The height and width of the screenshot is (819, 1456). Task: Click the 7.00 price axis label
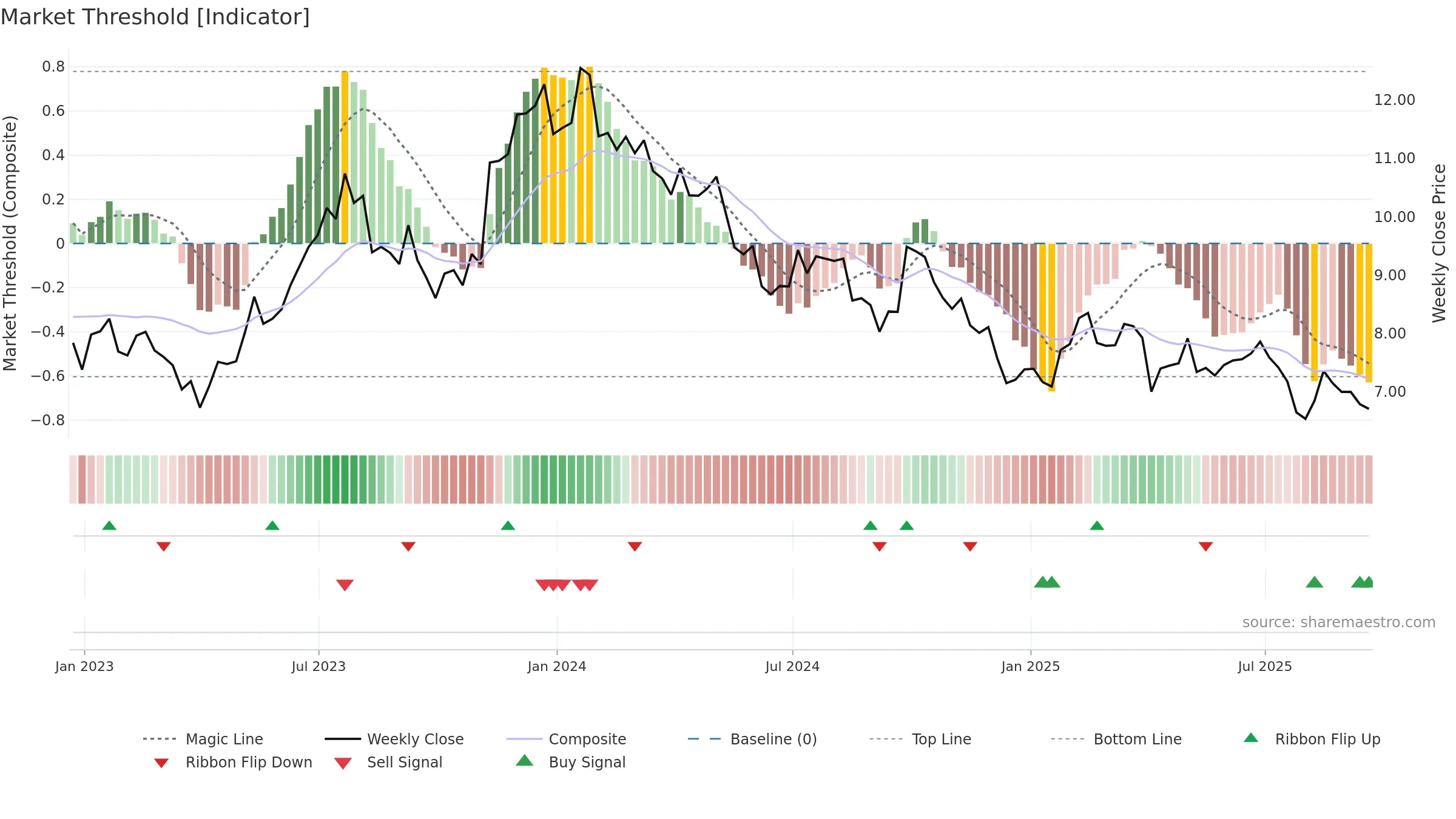pos(1390,391)
